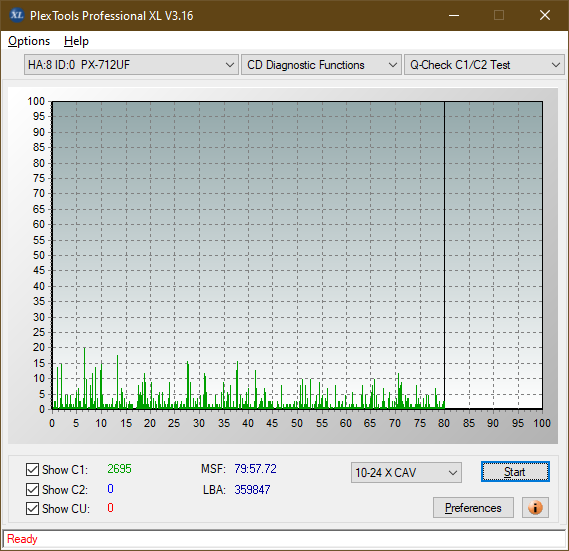
Task: Open the CD Diagnostic Functions dropdown
Action: tap(322, 65)
